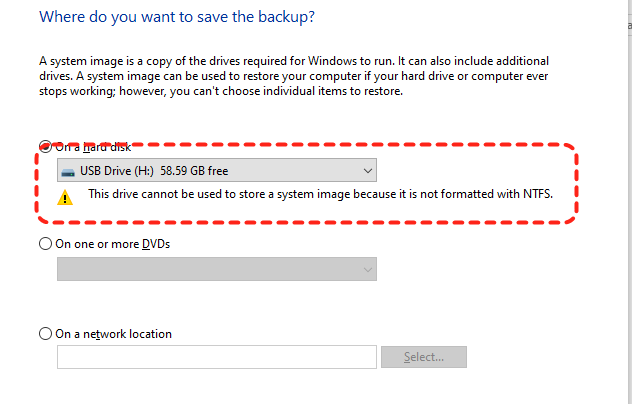Click inside the network location text field
This screenshot has width=632, height=404.
click(x=216, y=357)
